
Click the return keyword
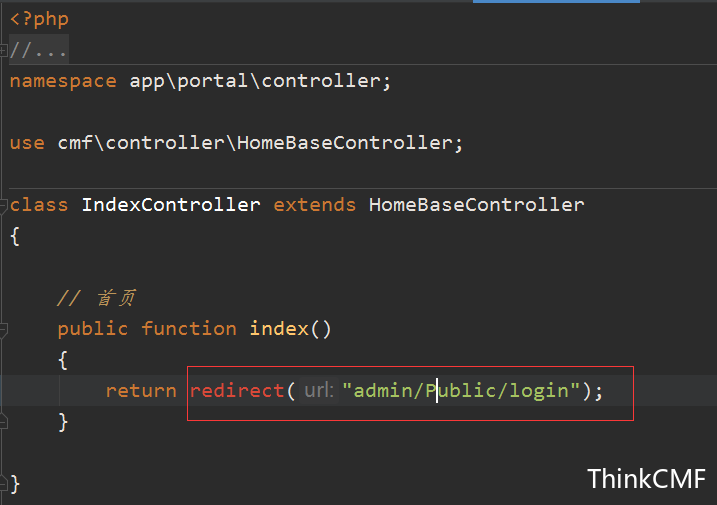[141, 391]
